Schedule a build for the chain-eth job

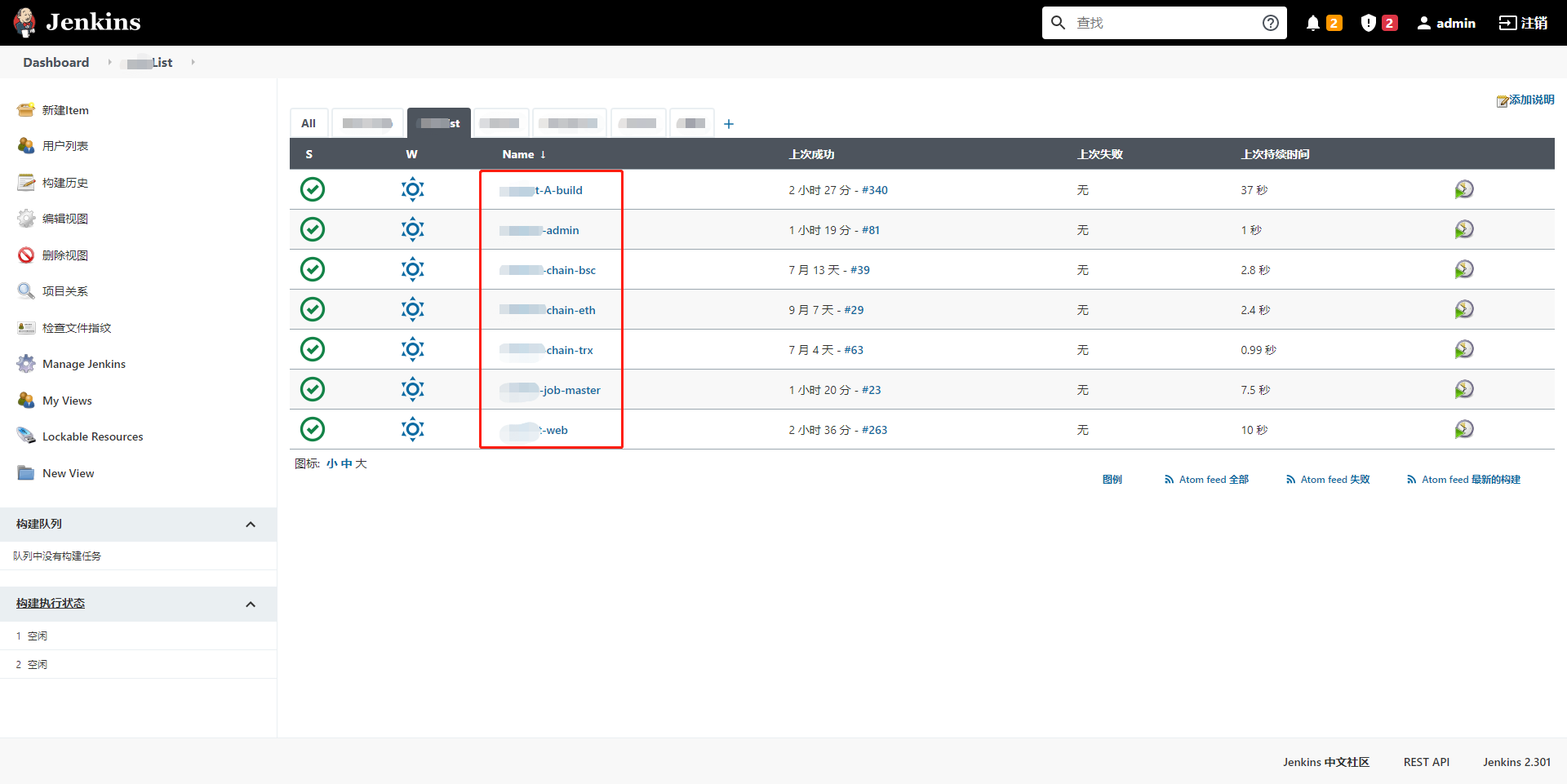pyautogui.click(x=1464, y=309)
